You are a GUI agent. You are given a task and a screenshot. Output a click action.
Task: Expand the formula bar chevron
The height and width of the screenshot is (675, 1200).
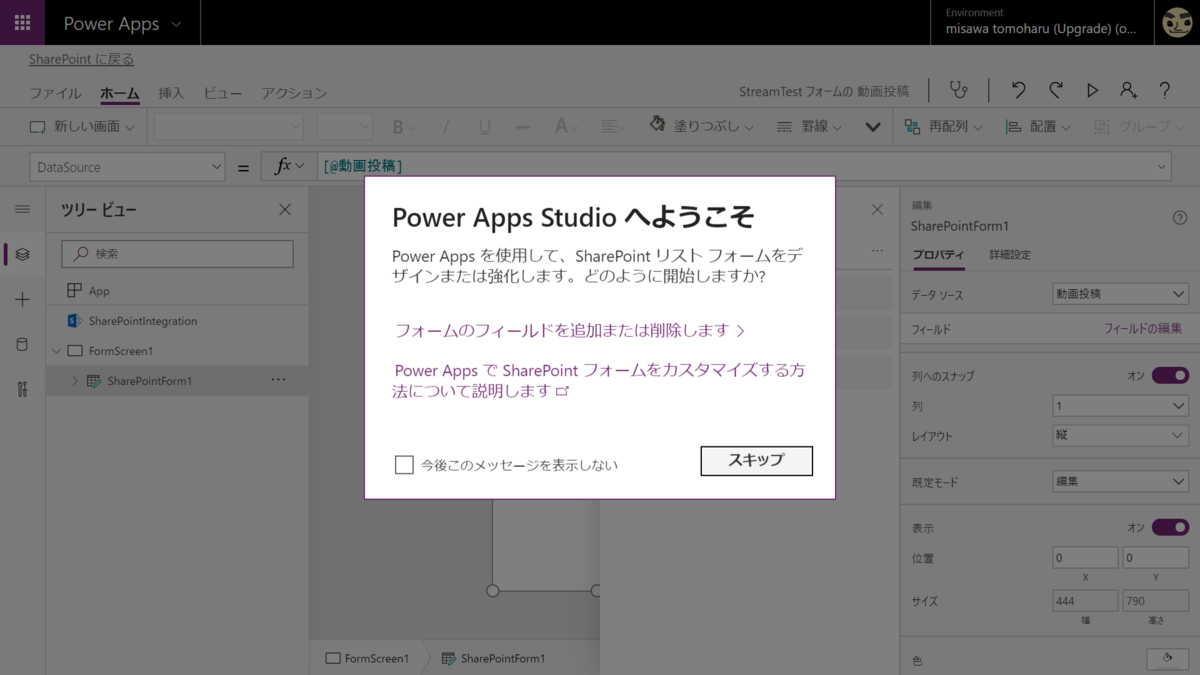(1161, 167)
